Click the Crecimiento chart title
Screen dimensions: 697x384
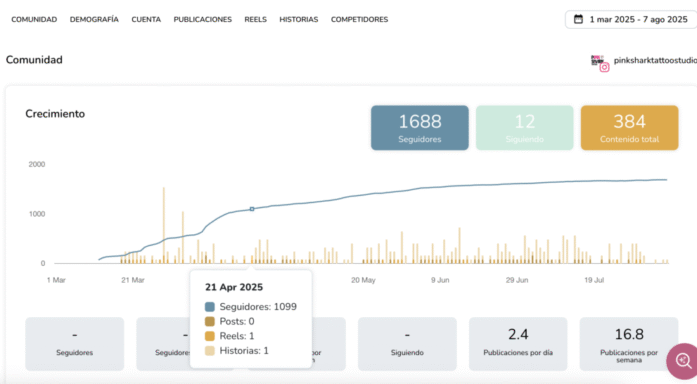click(55, 114)
